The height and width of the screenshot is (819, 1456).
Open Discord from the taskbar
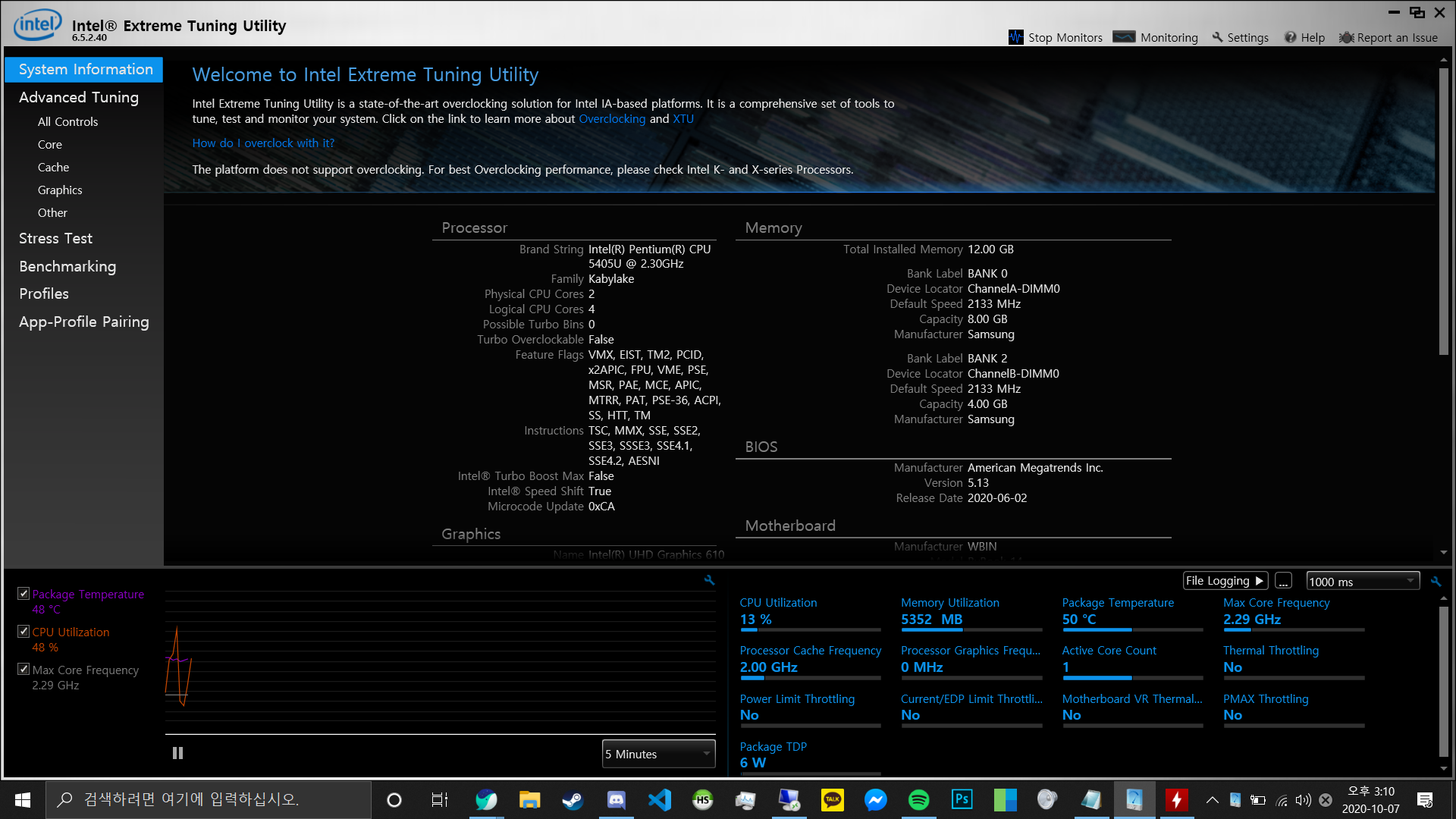[x=616, y=800]
